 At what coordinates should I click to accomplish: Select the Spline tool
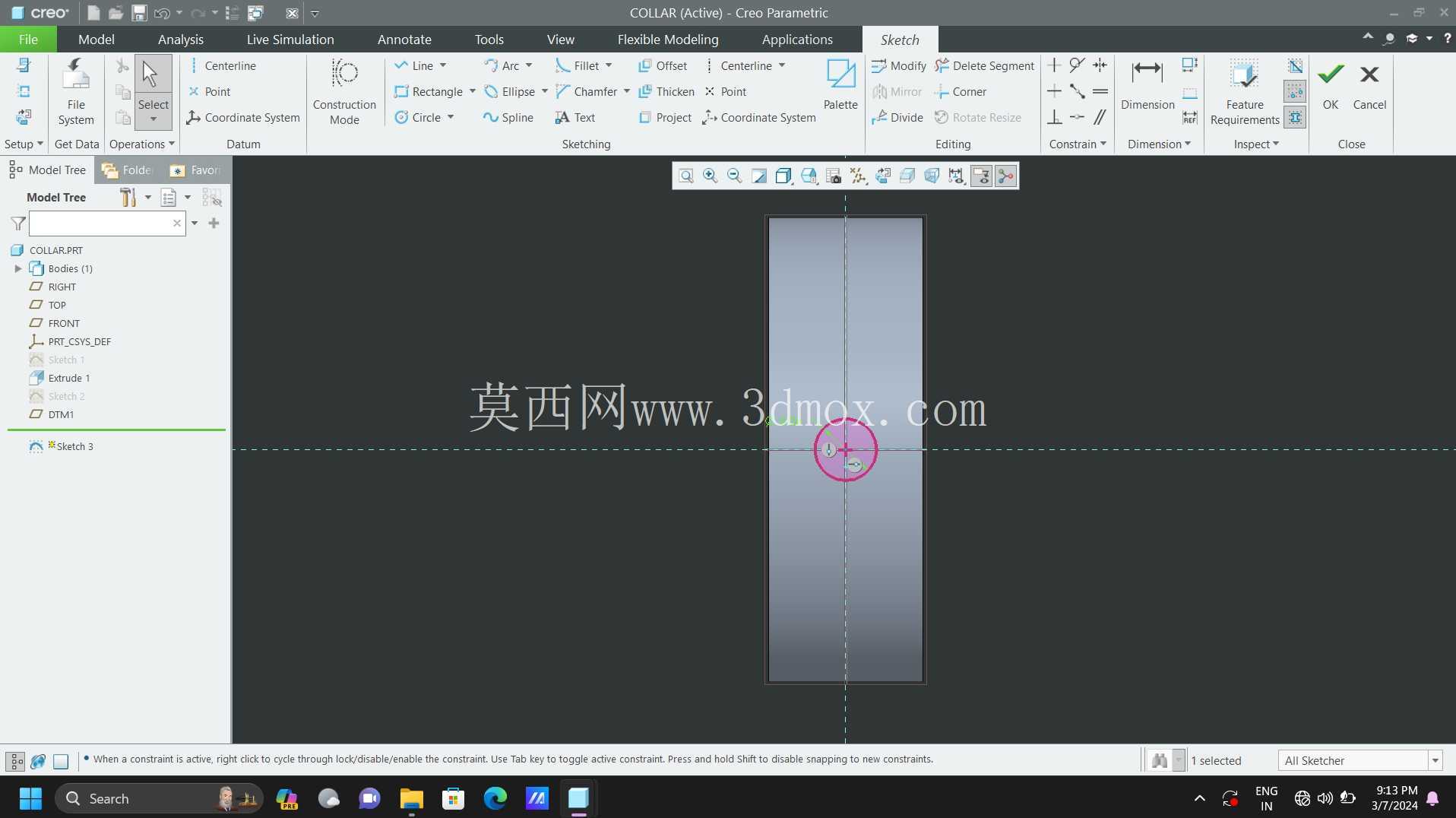tap(508, 118)
